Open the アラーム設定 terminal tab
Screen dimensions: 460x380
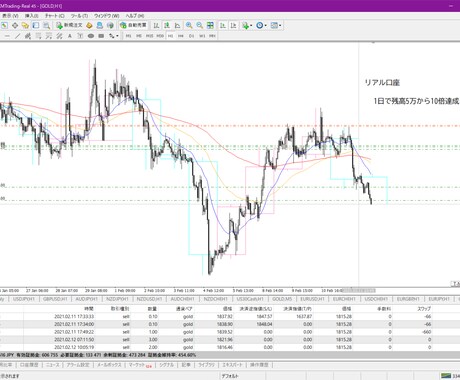78,365
